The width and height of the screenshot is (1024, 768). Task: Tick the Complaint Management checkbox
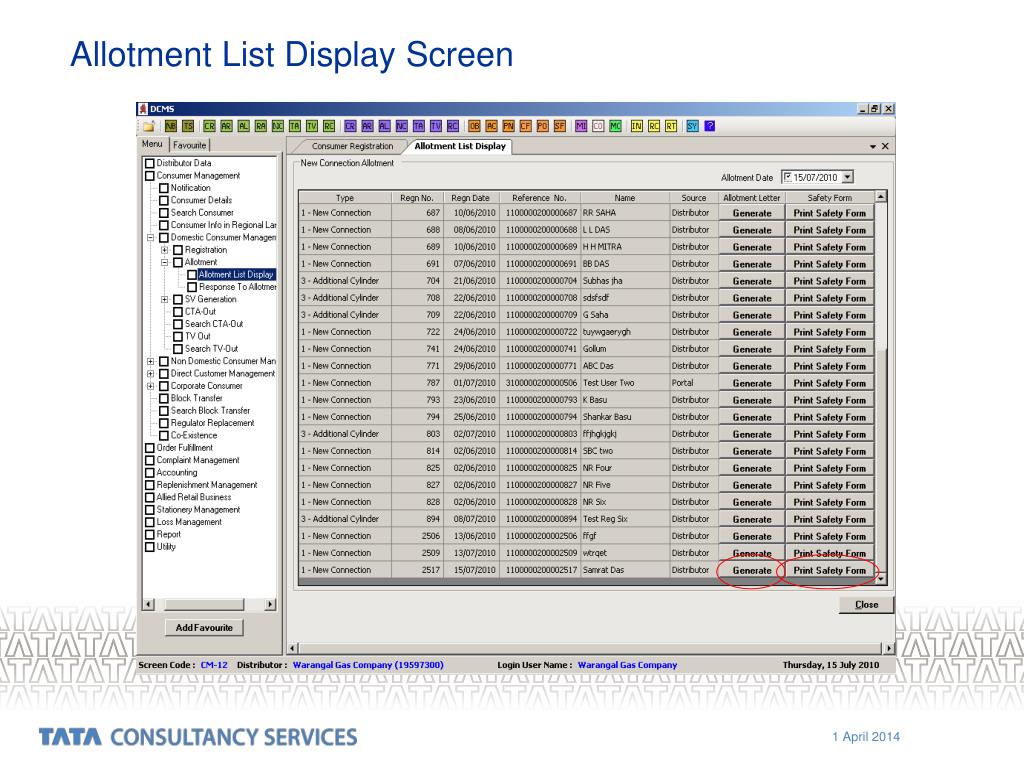(x=150, y=460)
